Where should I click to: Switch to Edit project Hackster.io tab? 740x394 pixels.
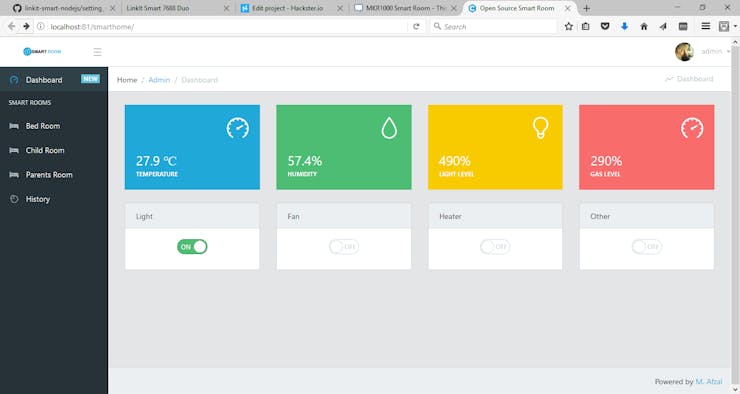[x=292, y=8]
